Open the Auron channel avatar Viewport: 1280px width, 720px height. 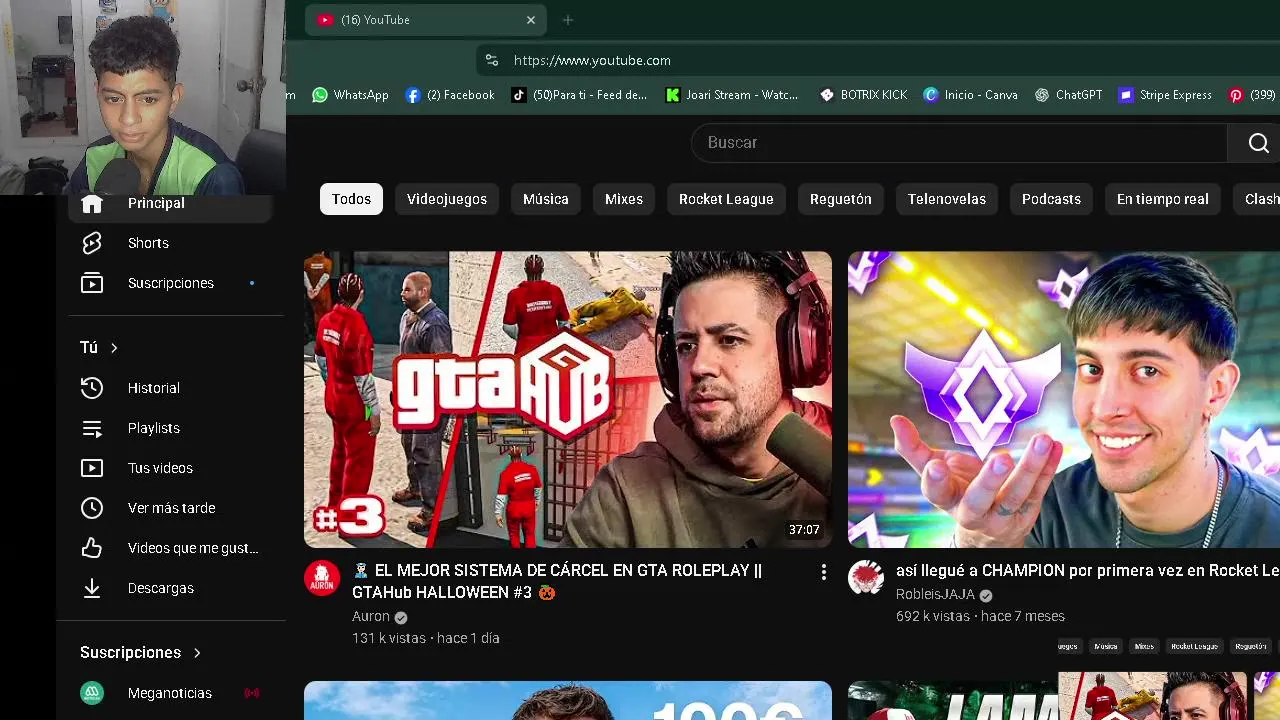[322, 578]
